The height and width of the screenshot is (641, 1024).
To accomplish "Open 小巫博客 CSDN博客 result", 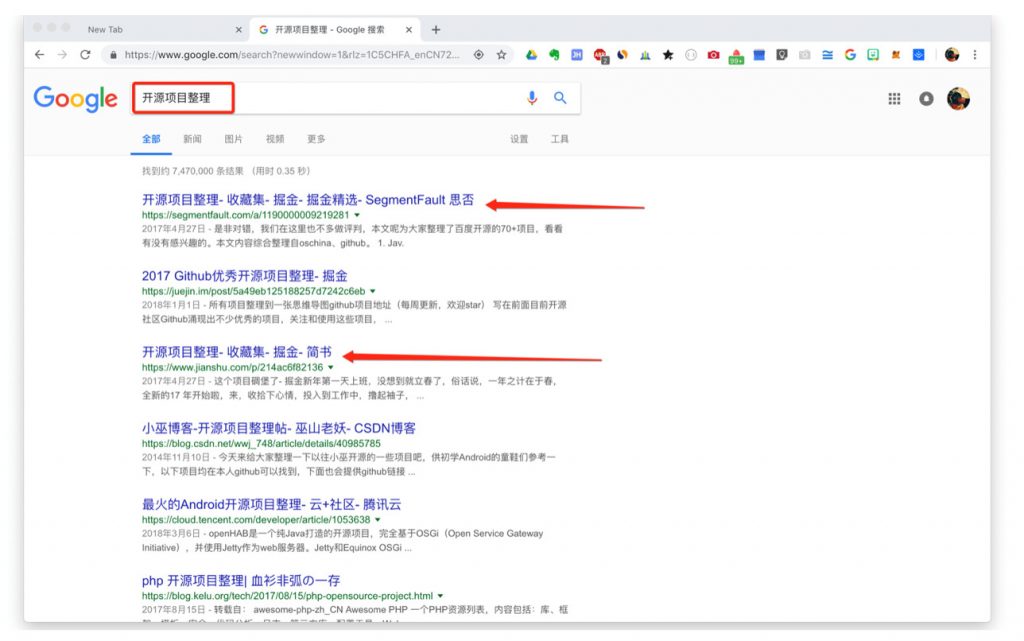I will [279, 428].
